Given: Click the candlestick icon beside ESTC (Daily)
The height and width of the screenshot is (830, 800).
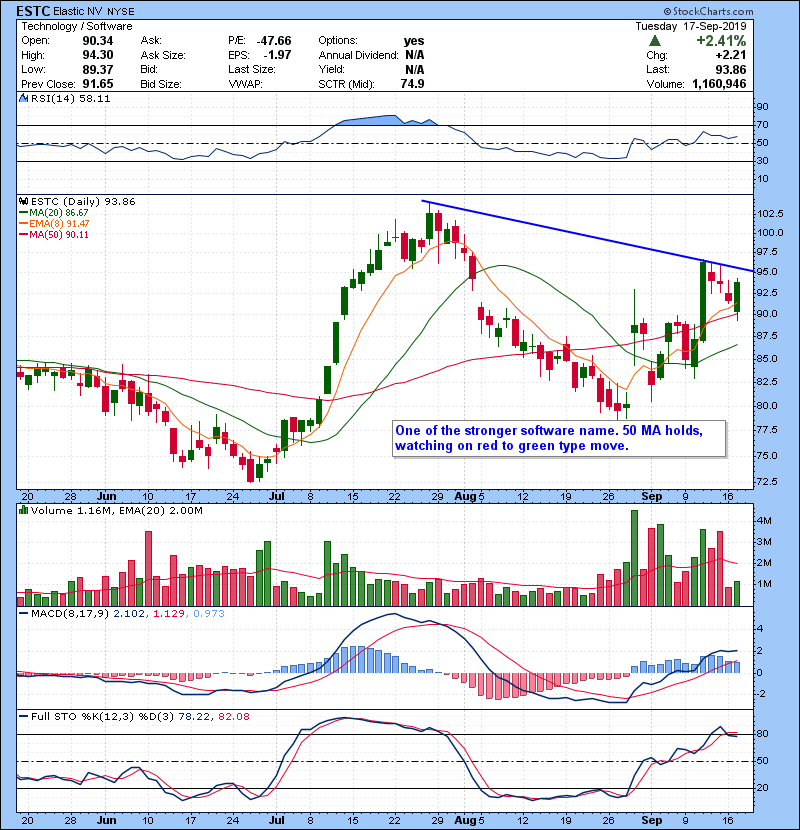Looking at the screenshot, I should (24, 202).
